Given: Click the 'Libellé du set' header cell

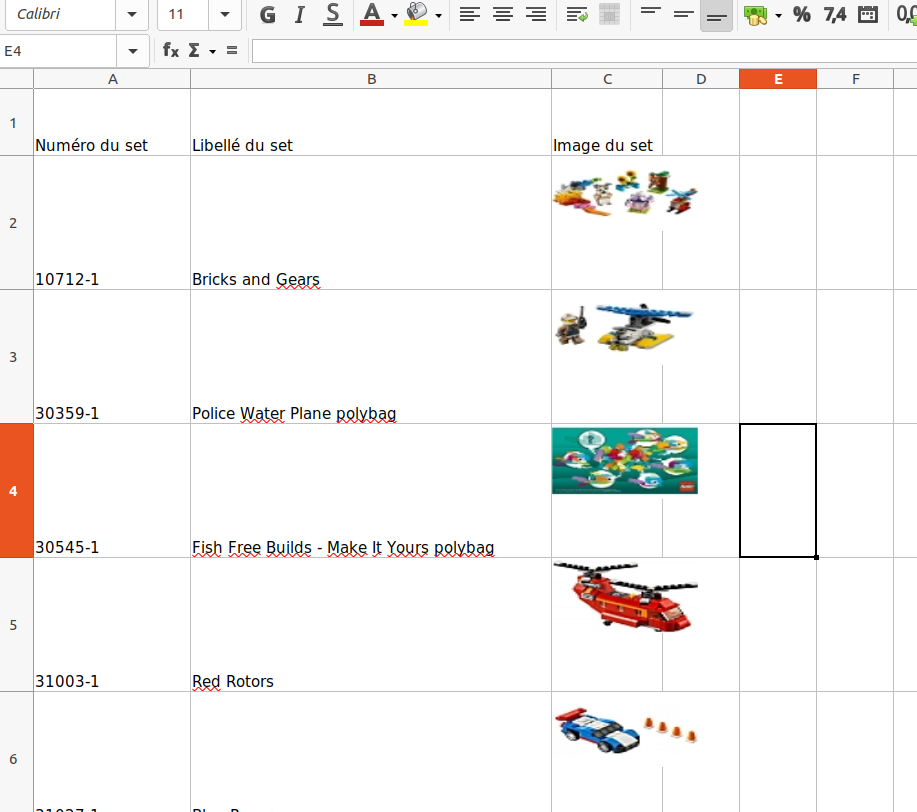Looking at the screenshot, I should coord(371,122).
